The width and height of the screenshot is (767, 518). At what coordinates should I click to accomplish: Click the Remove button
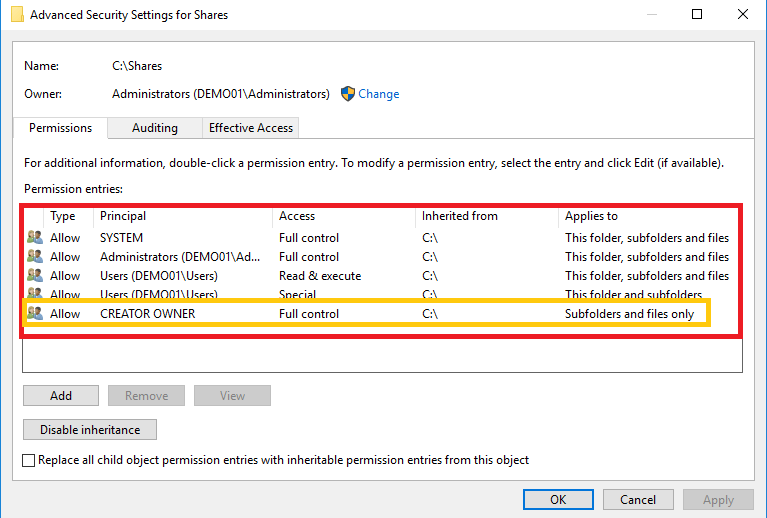[x=146, y=395]
